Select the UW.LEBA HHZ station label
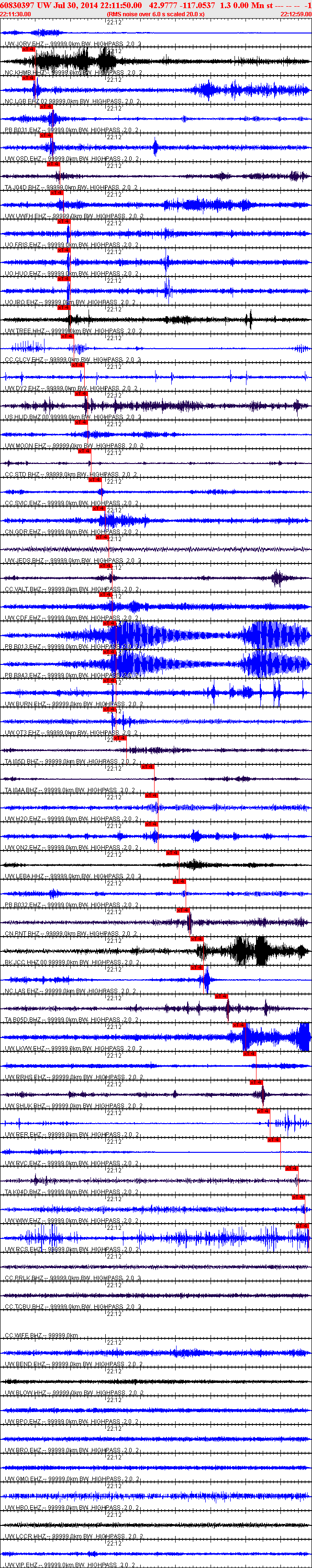The height and width of the screenshot is (1568, 312). point(73,876)
